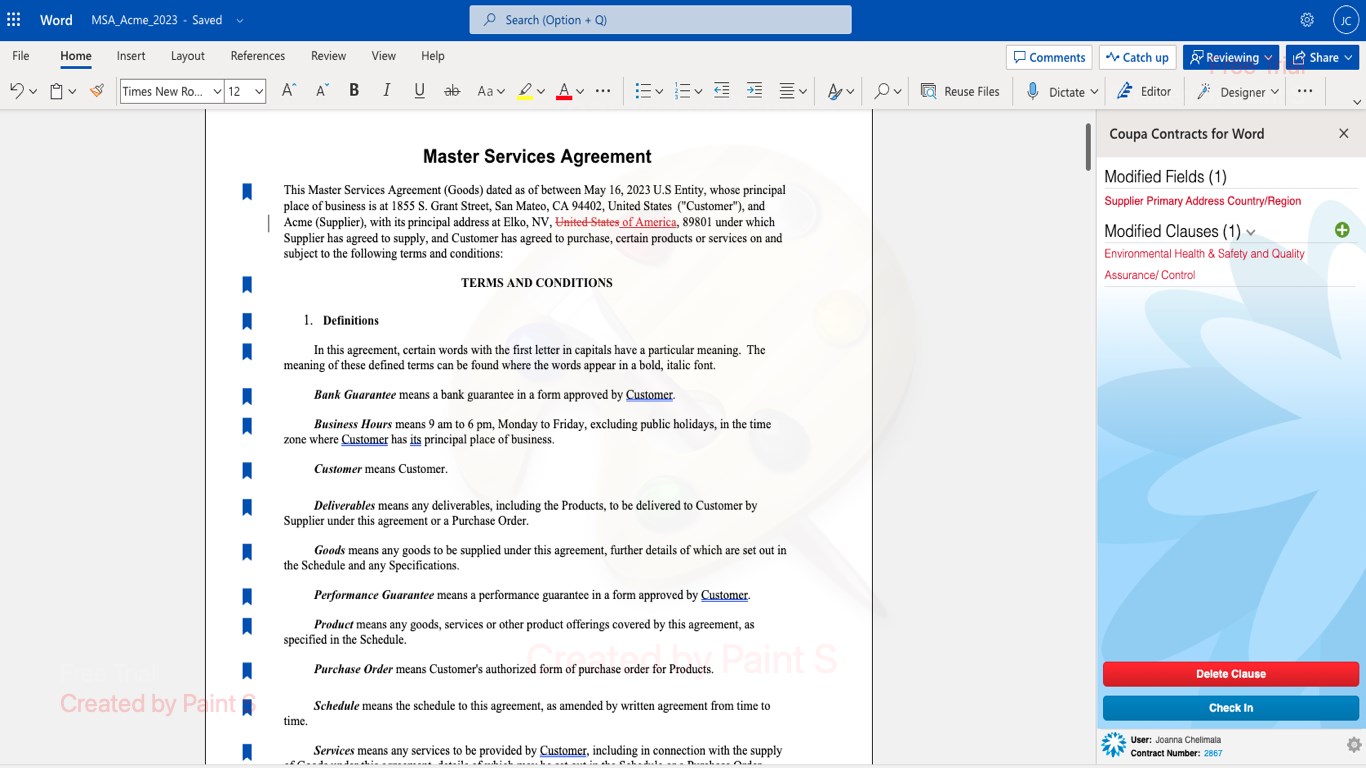Add a clause with green plus icon
Screen dimensions: 1366x768
[x=1342, y=230]
